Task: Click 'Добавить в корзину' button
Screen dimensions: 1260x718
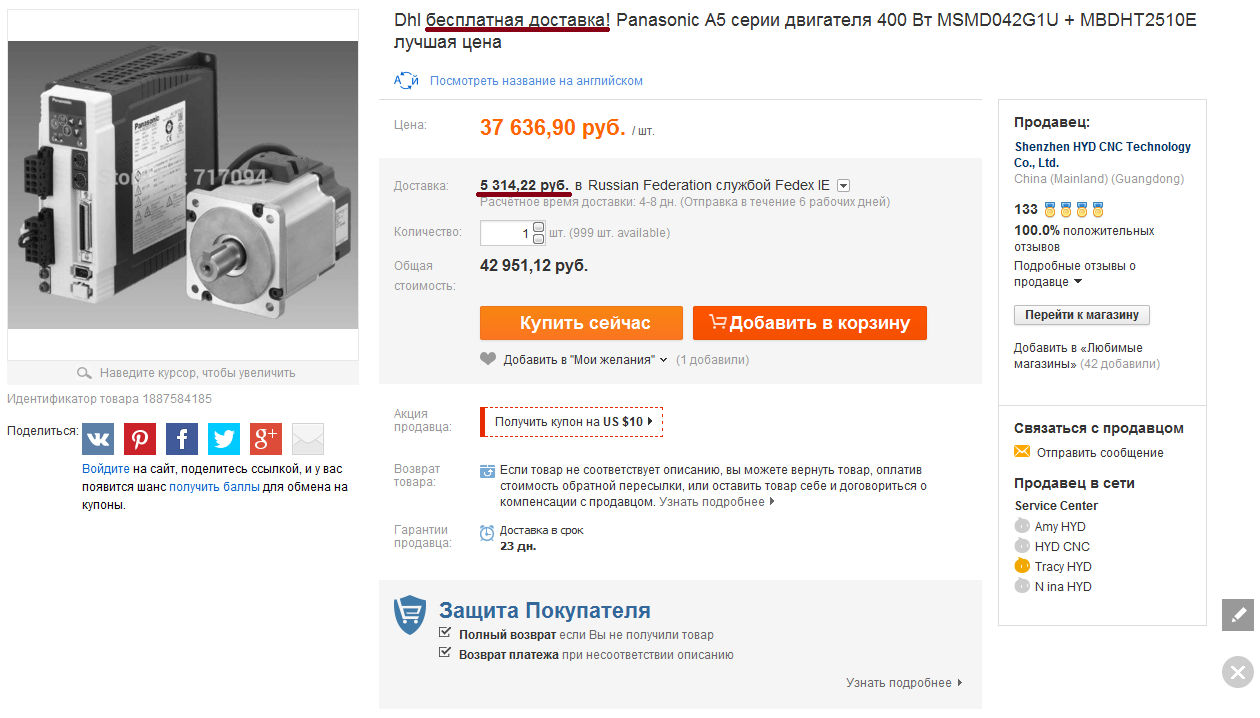Action: 810,323
